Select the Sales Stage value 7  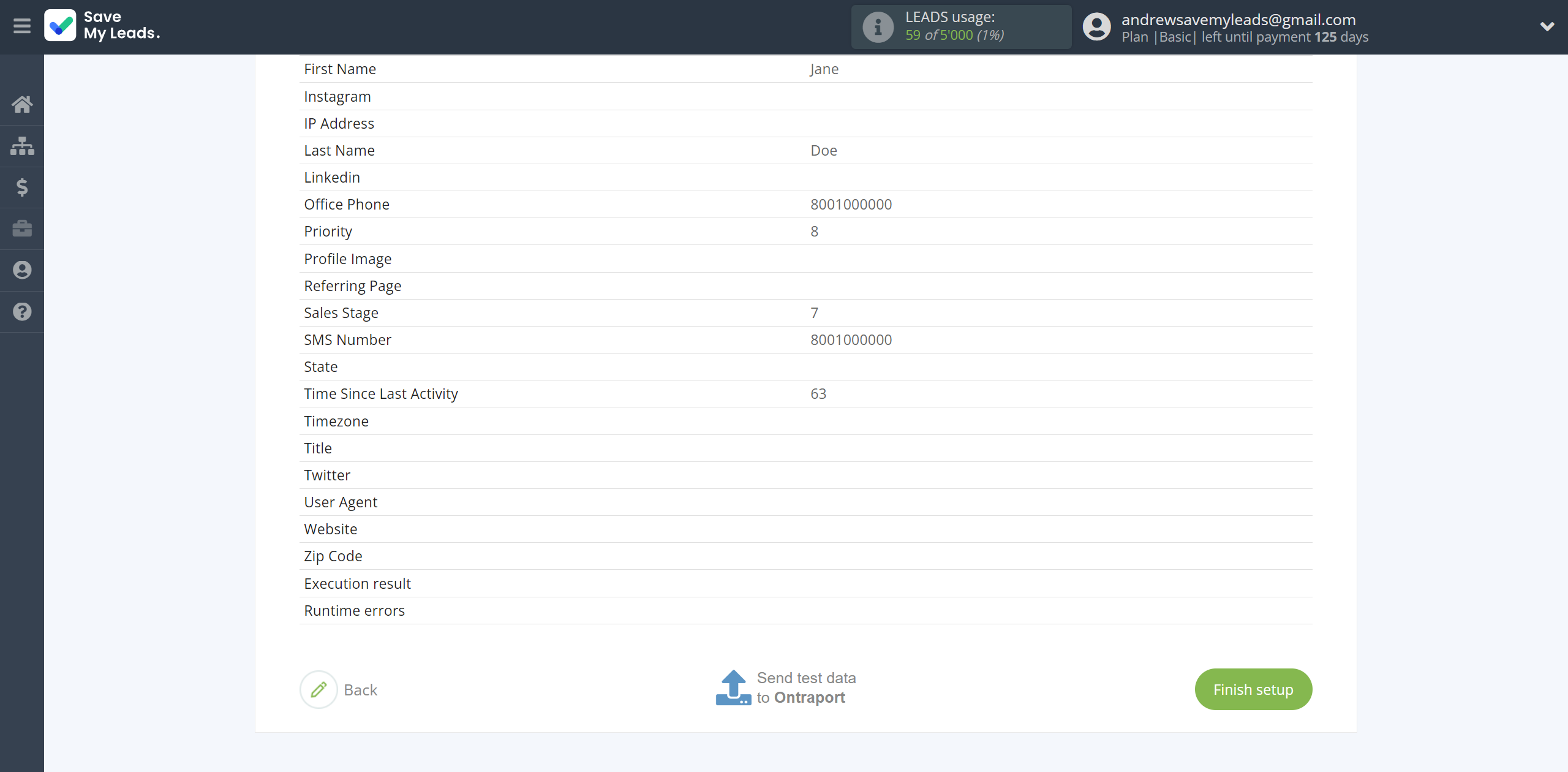click(815, 313)
